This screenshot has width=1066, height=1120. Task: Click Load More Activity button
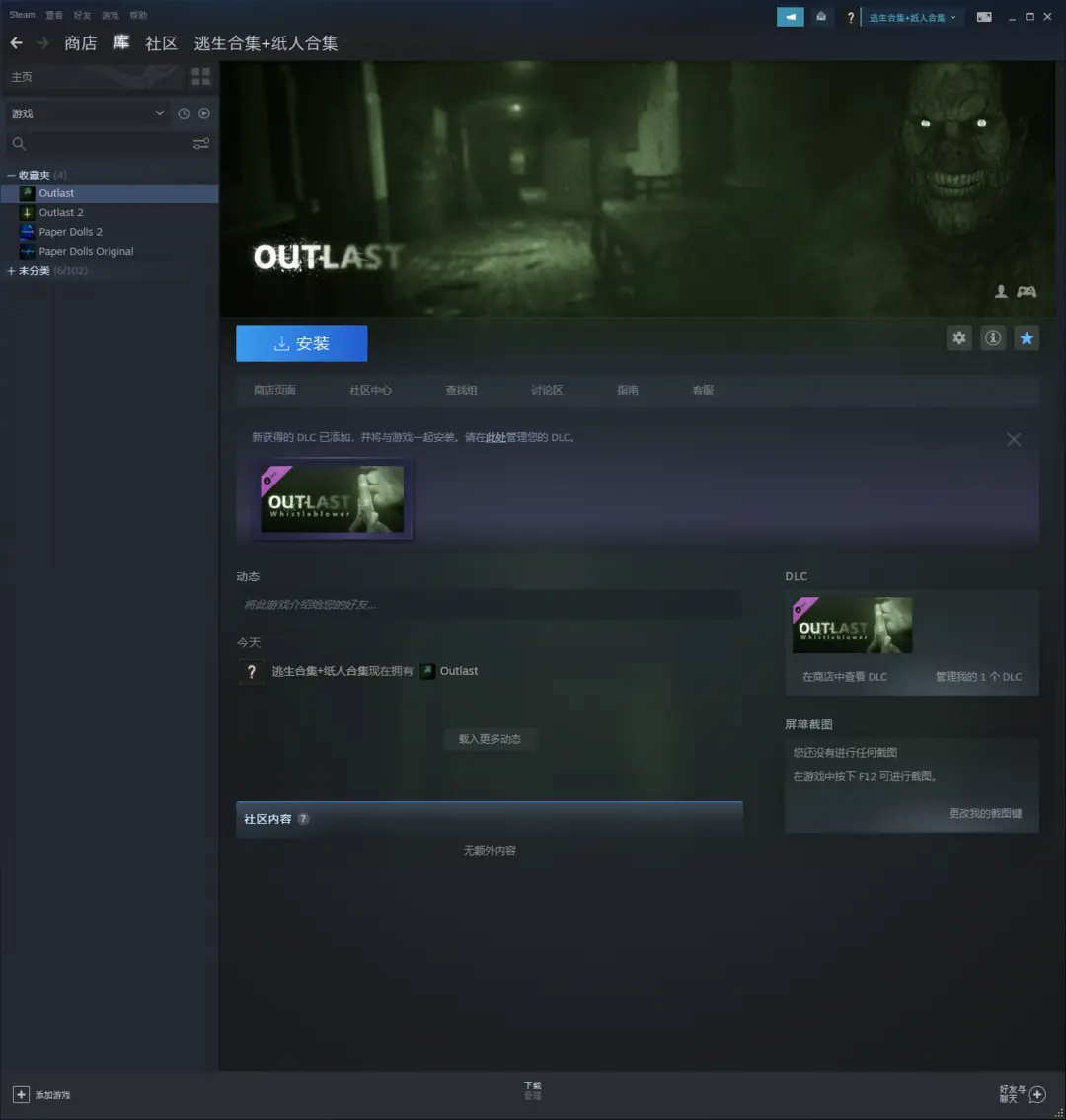(x=490, y=739)
